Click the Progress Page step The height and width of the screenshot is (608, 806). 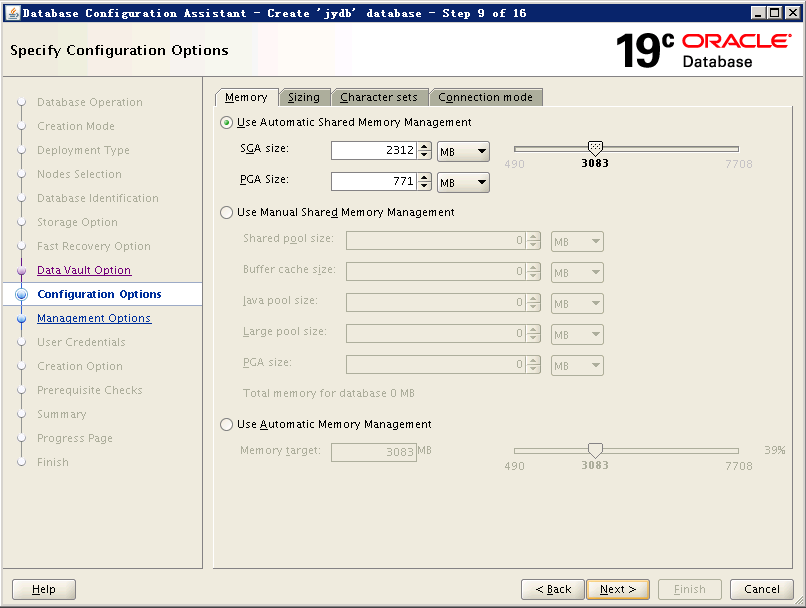(x=75, y=438)
